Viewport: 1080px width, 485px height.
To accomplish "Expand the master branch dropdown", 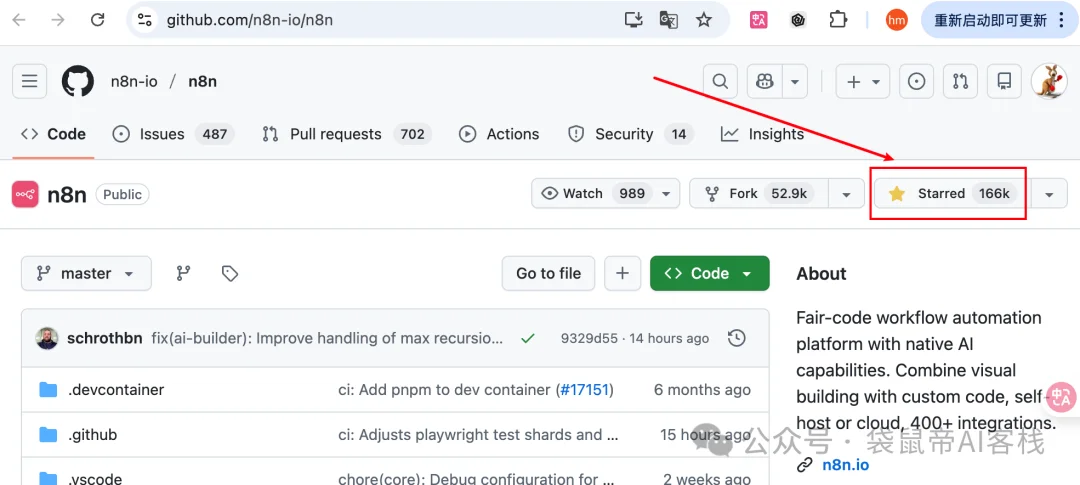I will 86,273.
